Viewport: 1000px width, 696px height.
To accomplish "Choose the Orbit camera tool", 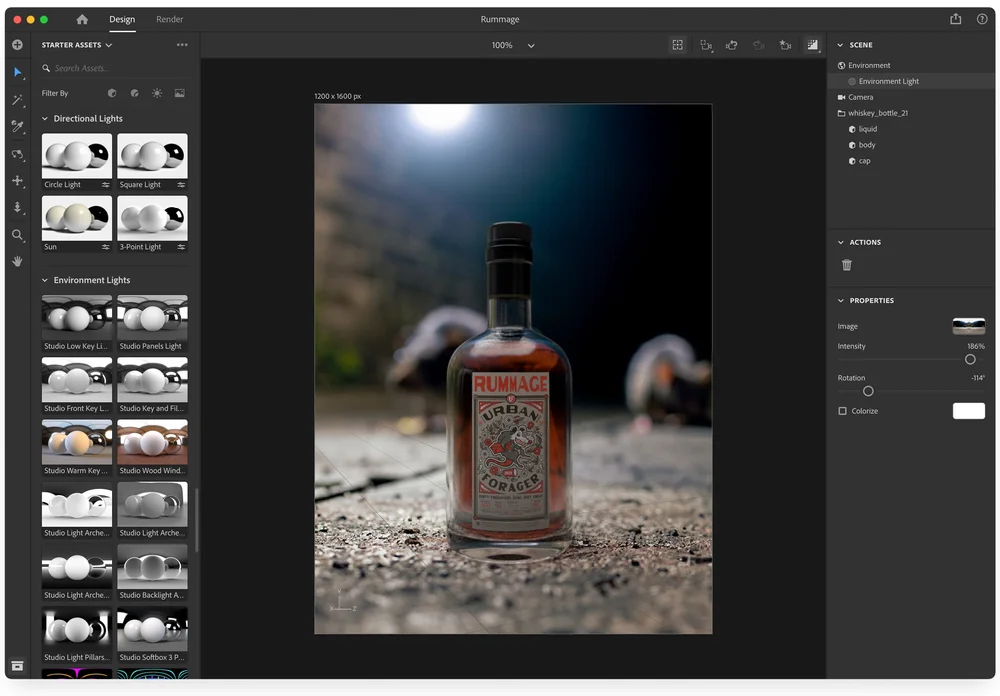I will (x=18, y=154).
